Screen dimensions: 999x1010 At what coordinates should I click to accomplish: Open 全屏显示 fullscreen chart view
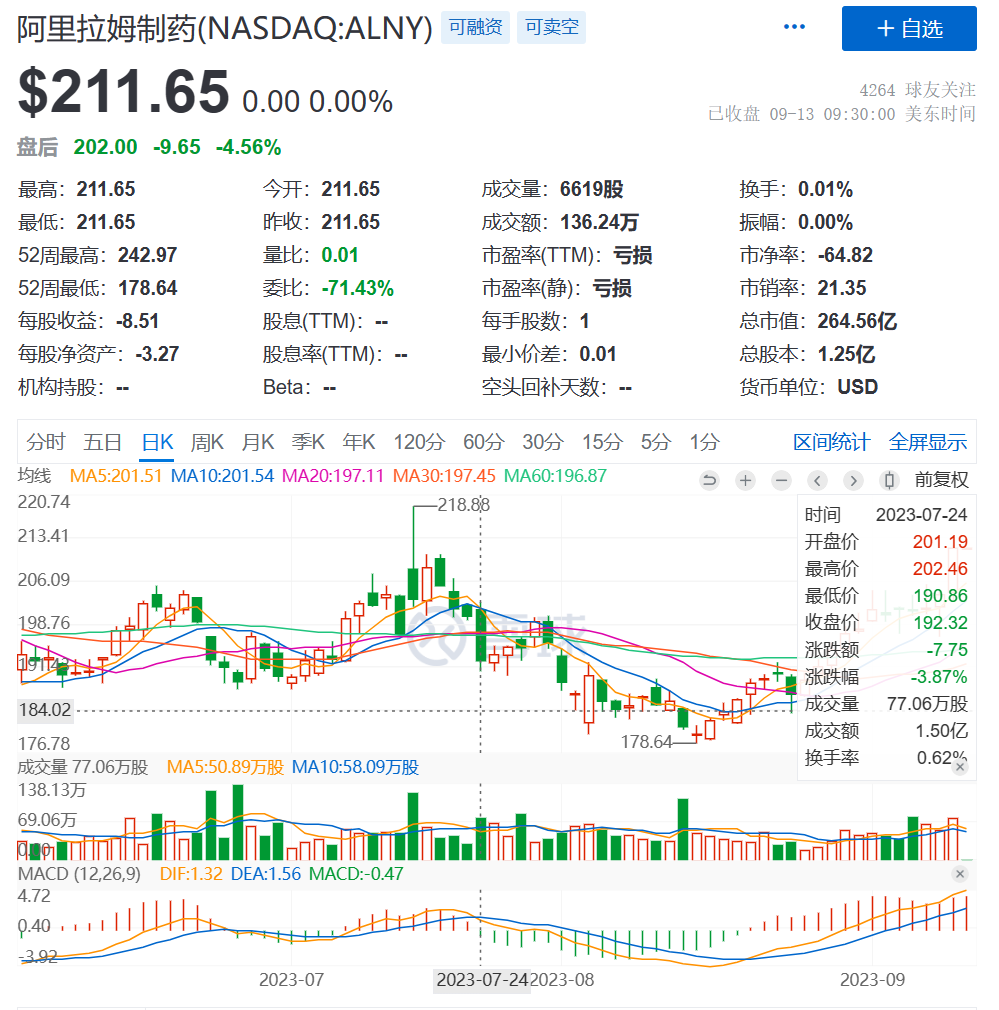[x=928, y=442]
